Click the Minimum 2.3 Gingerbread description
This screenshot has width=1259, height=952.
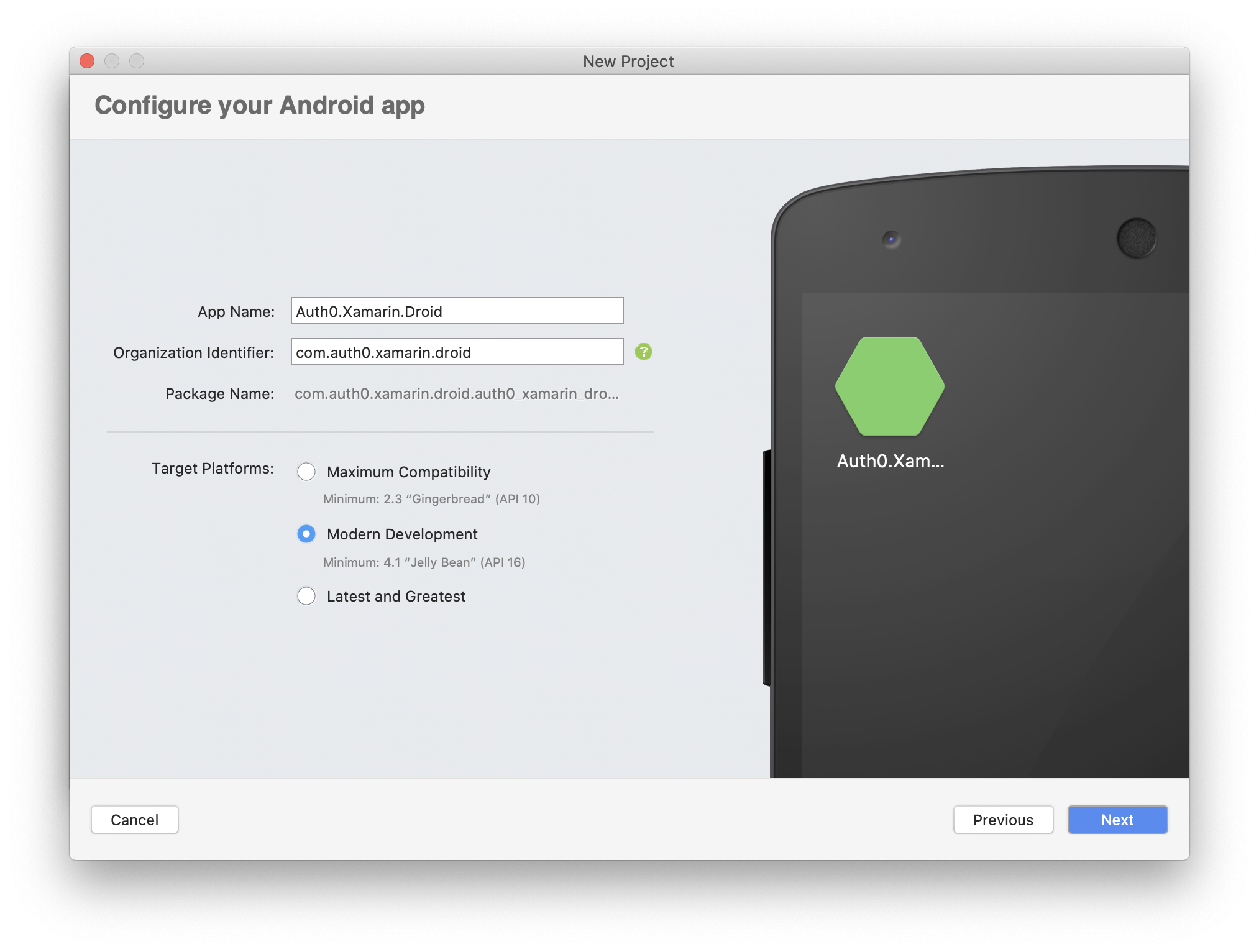tap(431, 499)
